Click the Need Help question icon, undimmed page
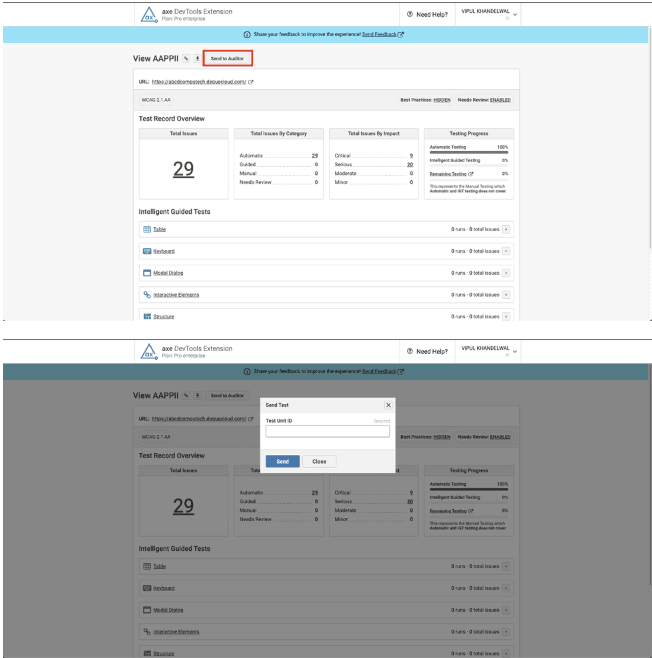 coord(410,14)
